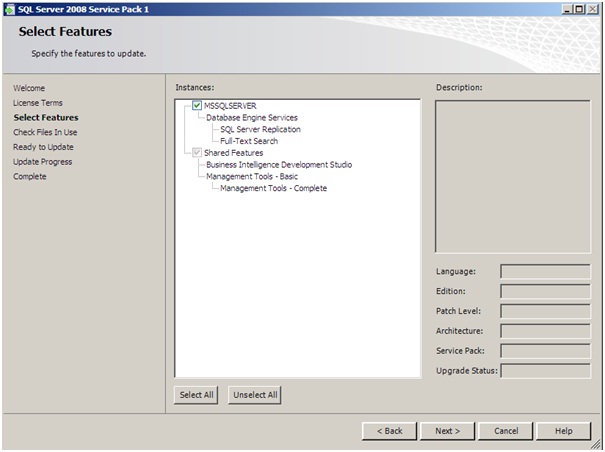Screen dimensions: 605x452
Task: Go back with the Back button
Action: point(389,431)
